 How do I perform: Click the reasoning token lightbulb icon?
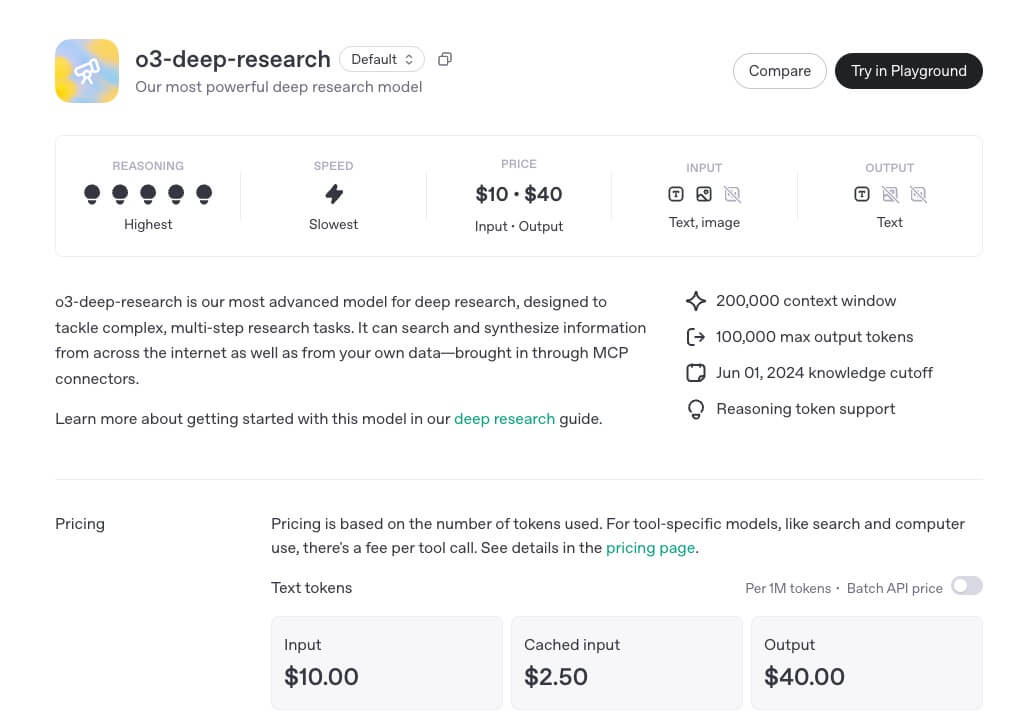coord(696,410)
